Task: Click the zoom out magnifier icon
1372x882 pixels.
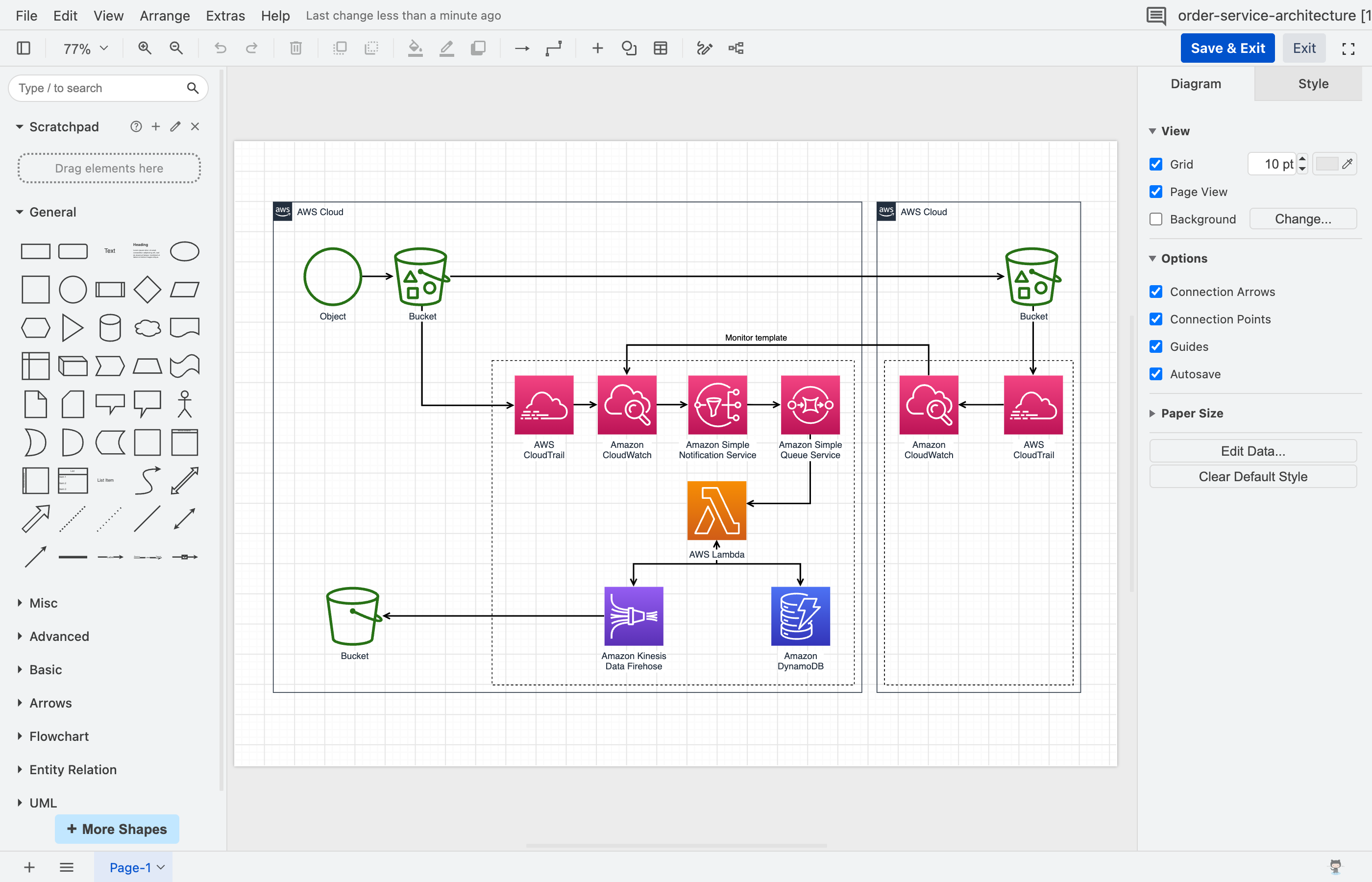Action: pos(176,48)
